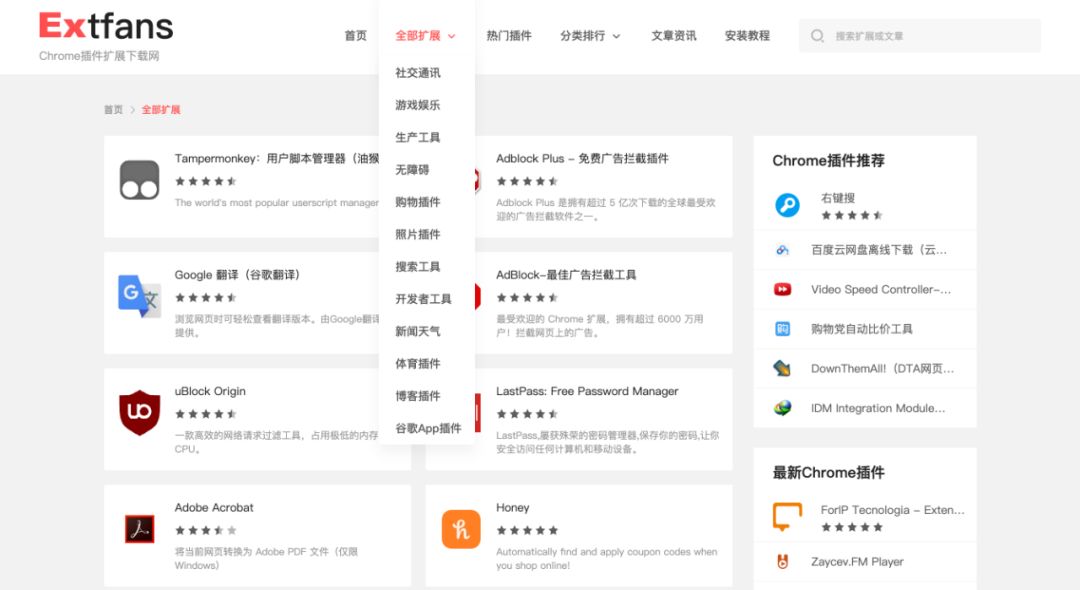
Task: Expand the 分类排行 dropdown arrow
Action: (x=616, y=36)
